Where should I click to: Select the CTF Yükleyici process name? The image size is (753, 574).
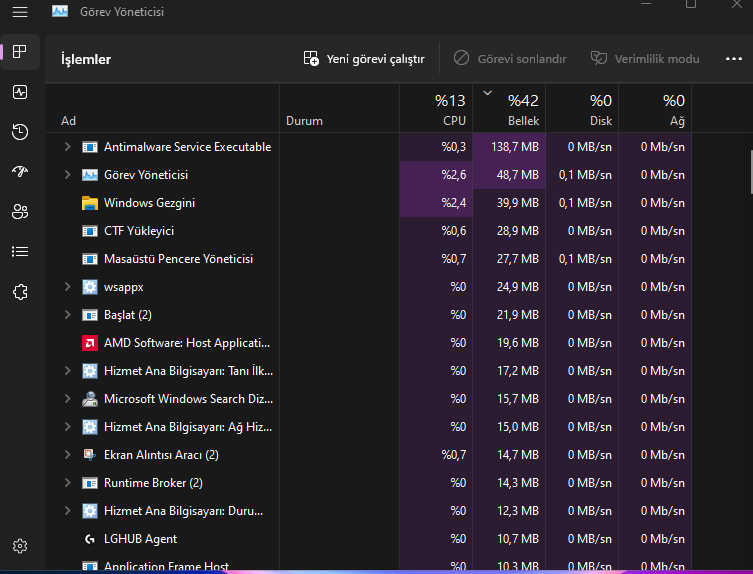point(139,231)
